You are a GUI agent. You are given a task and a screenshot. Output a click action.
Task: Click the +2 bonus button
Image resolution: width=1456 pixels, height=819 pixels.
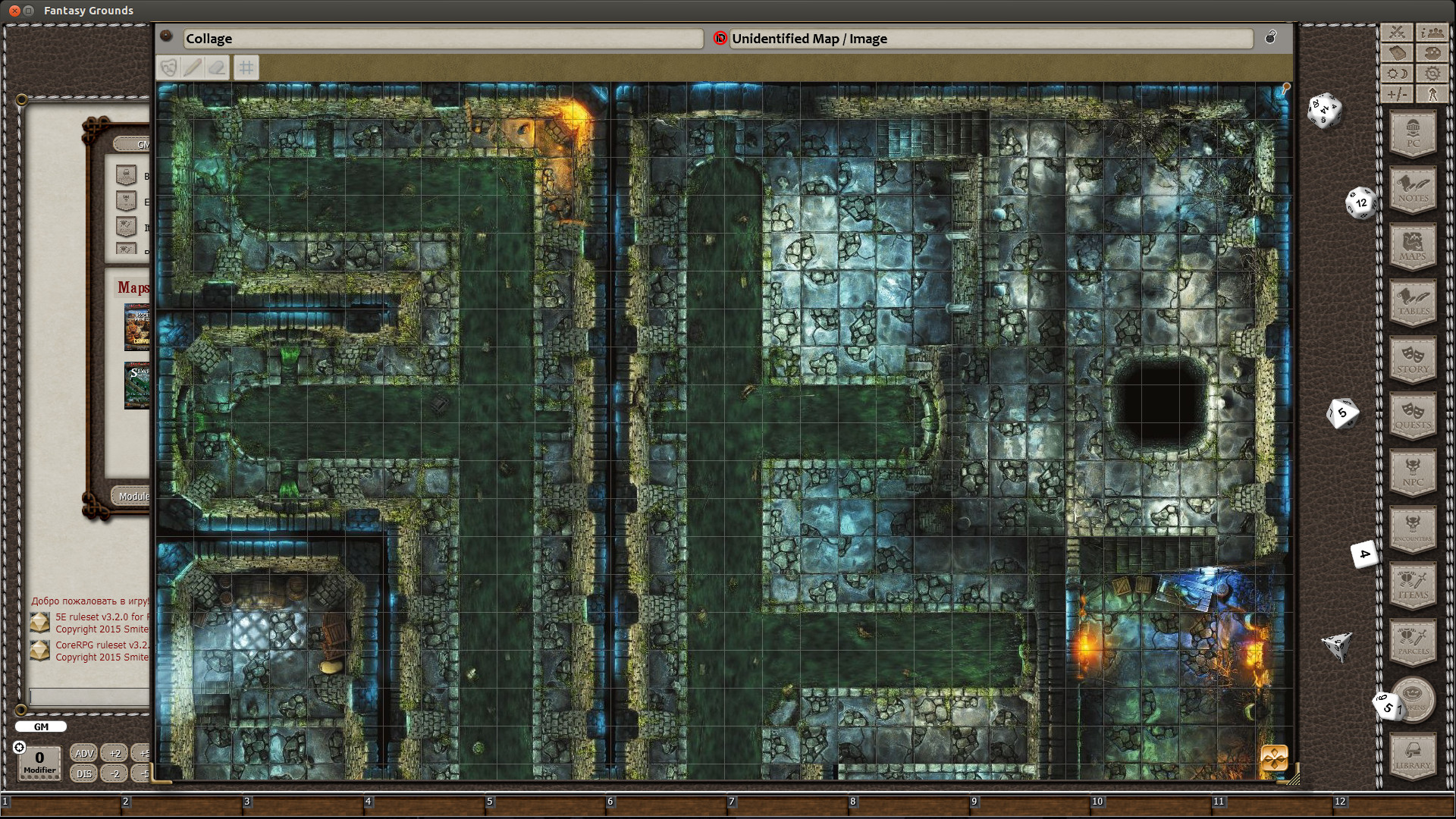pyautogui.click(x=115, y=754)
